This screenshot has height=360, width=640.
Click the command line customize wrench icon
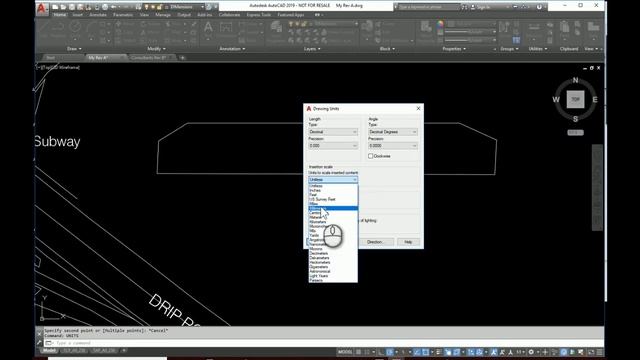pos(40,343)
